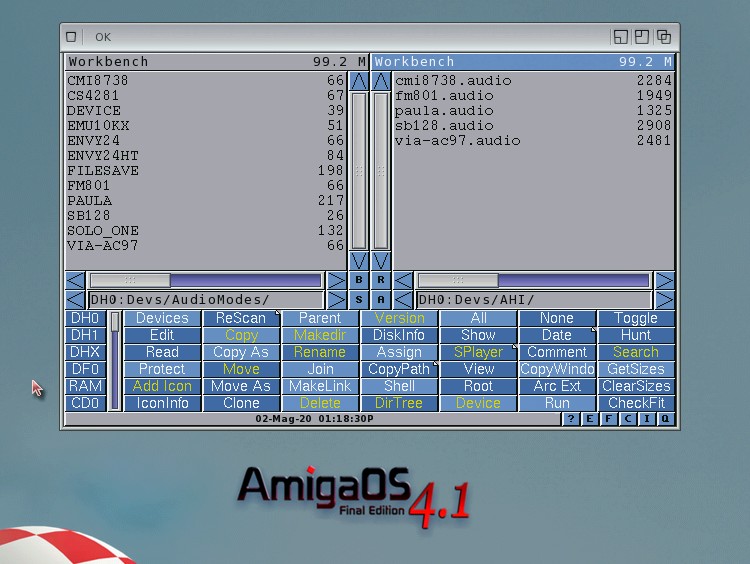This screenshot has height=564, width=750.
Task: Click the A button between panels
Action: [x=381, y=300]
